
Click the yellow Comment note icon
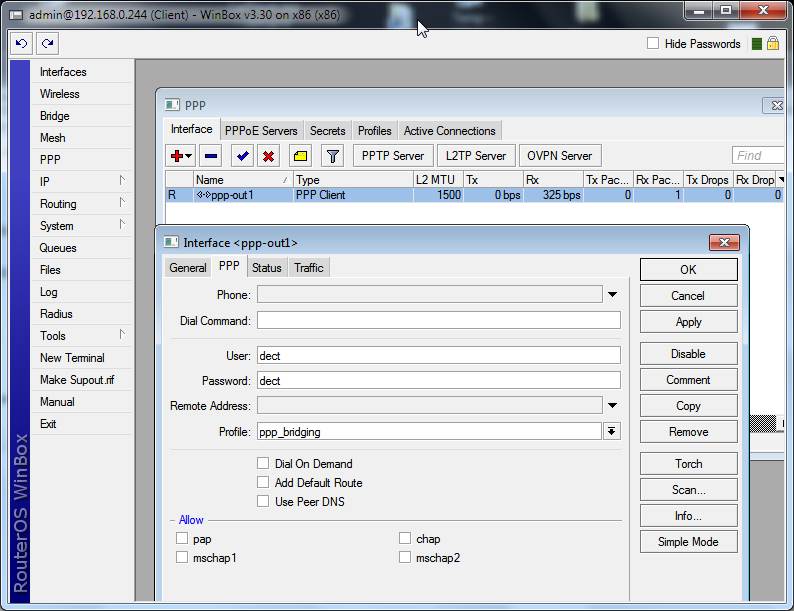(300, 156)
